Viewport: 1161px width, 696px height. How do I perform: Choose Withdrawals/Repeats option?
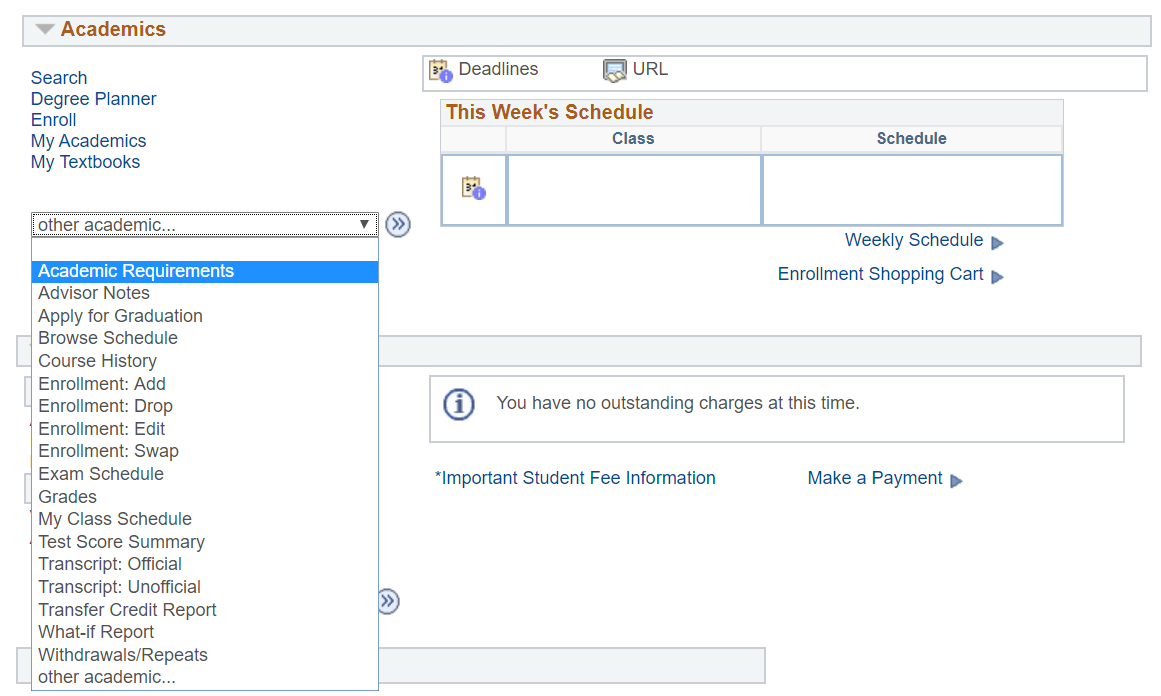pos(204,655)
